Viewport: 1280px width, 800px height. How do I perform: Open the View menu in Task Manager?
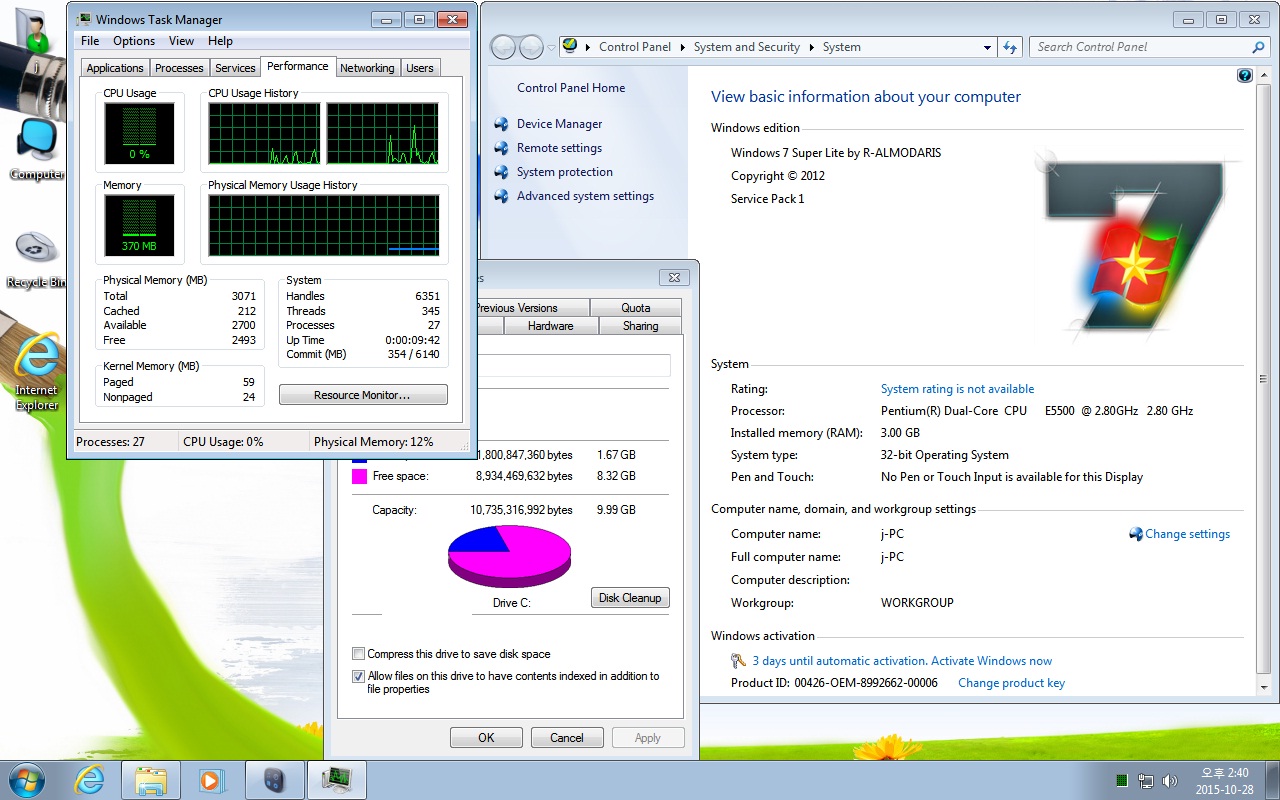pyautogui.click(x=181, y=41)
